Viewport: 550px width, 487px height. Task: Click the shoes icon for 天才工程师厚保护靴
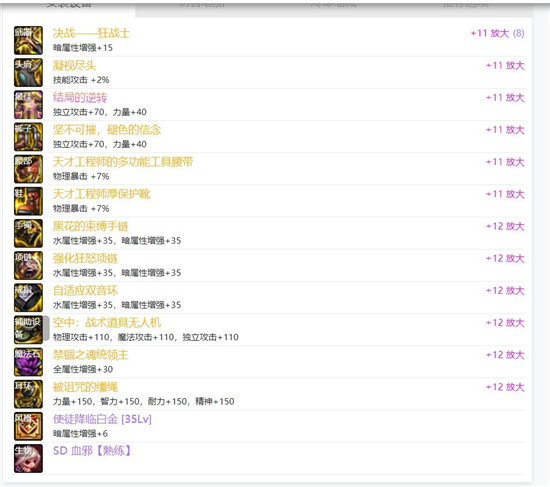28,201
